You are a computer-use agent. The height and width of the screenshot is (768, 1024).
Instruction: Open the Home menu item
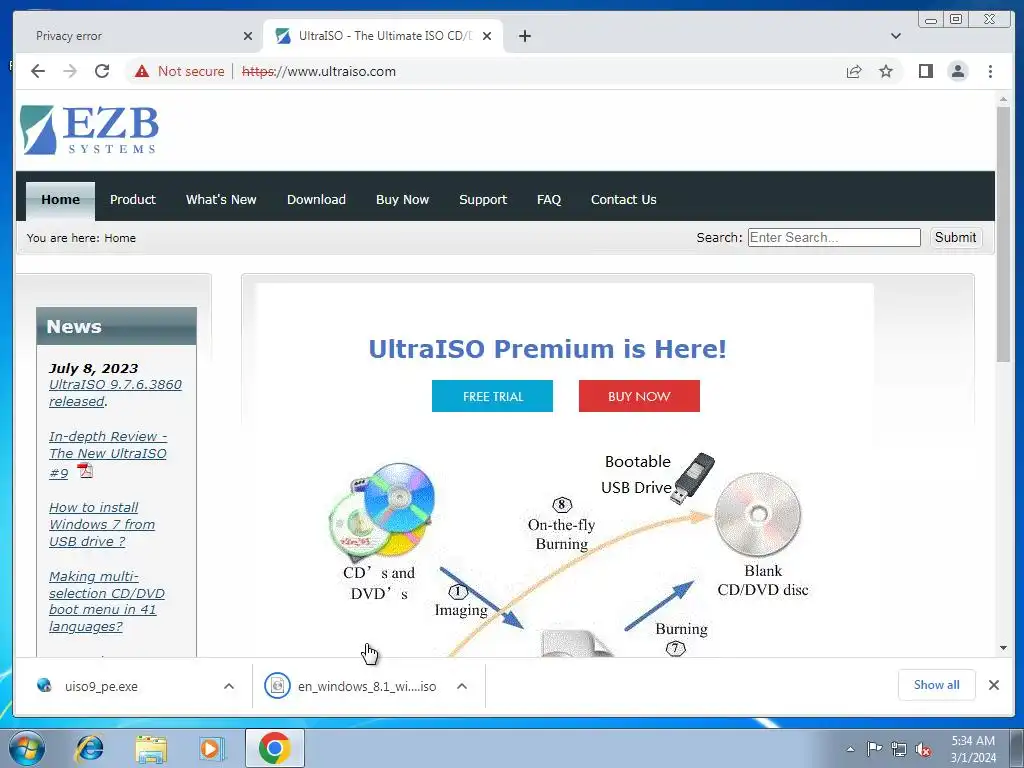(60, 200)
